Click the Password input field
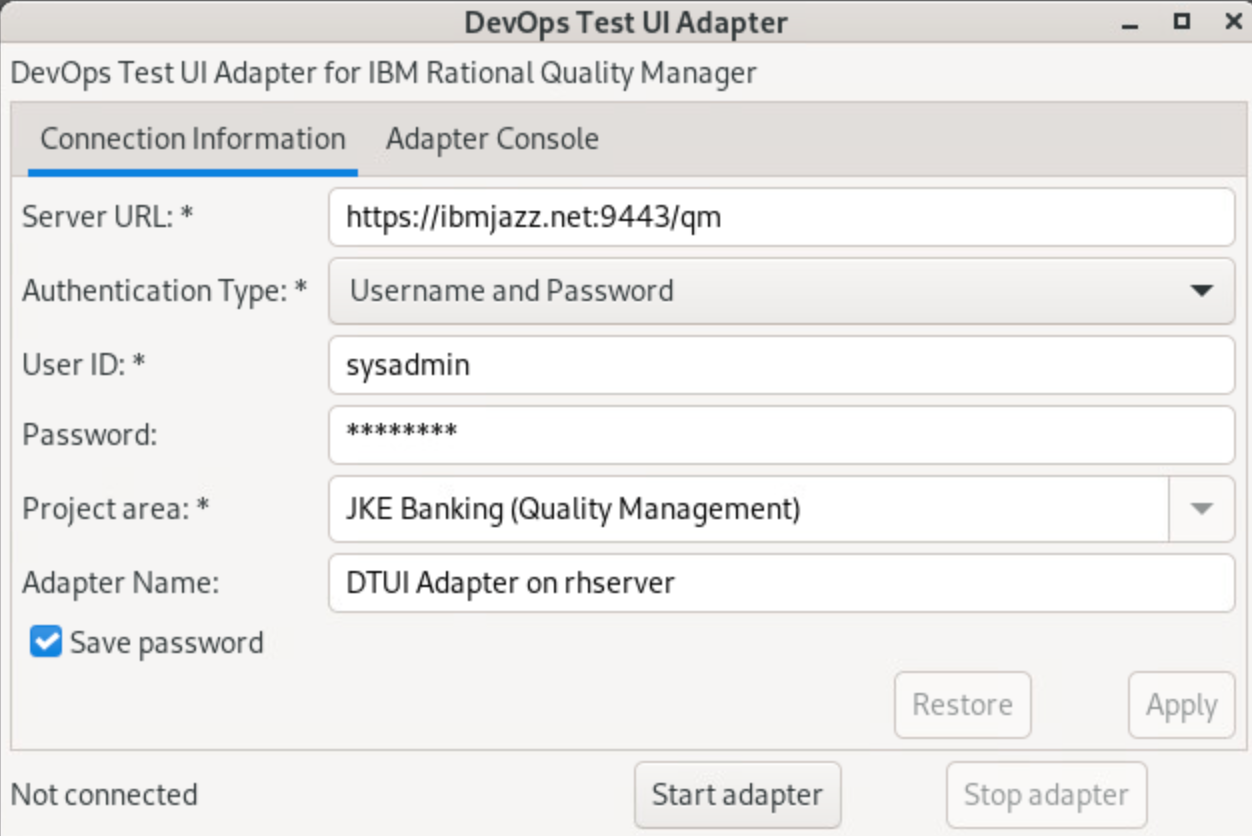Screen dimensions: 1252x836 pos(781,435)
